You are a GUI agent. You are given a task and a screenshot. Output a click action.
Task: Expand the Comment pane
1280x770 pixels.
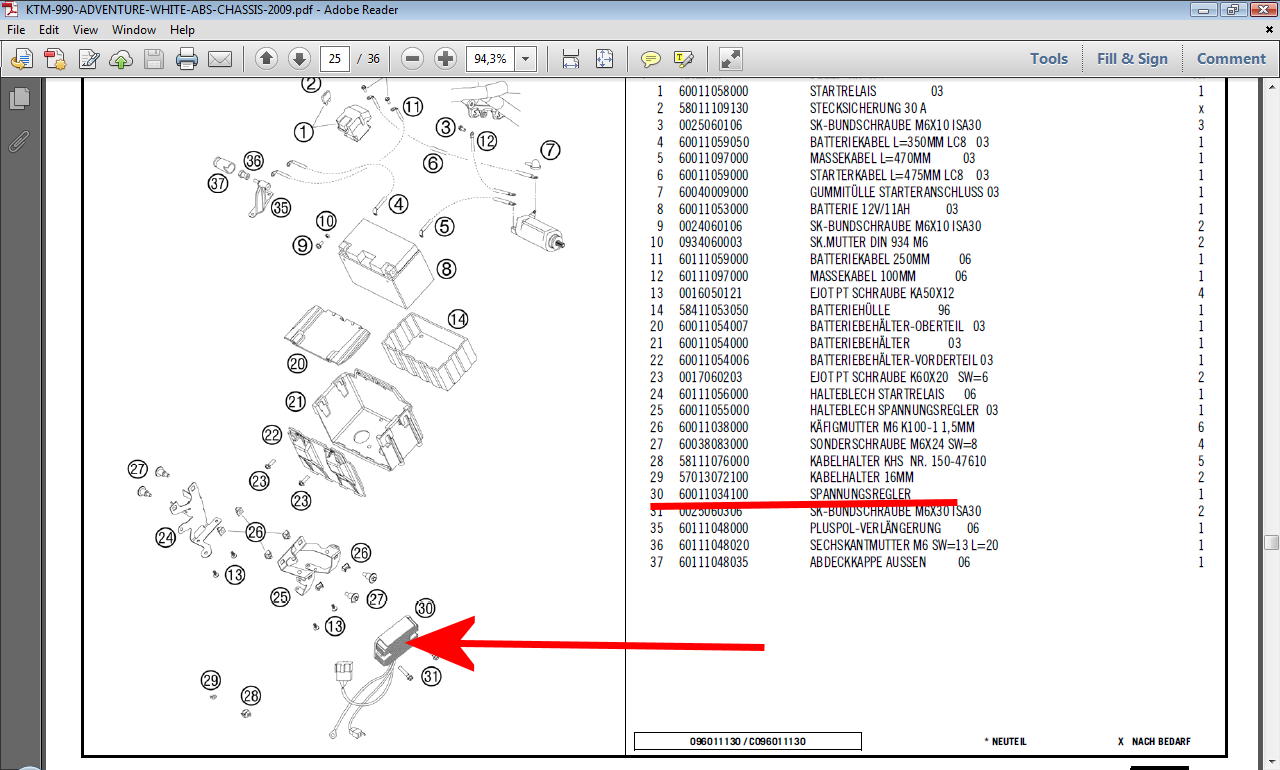point(1230,59)
